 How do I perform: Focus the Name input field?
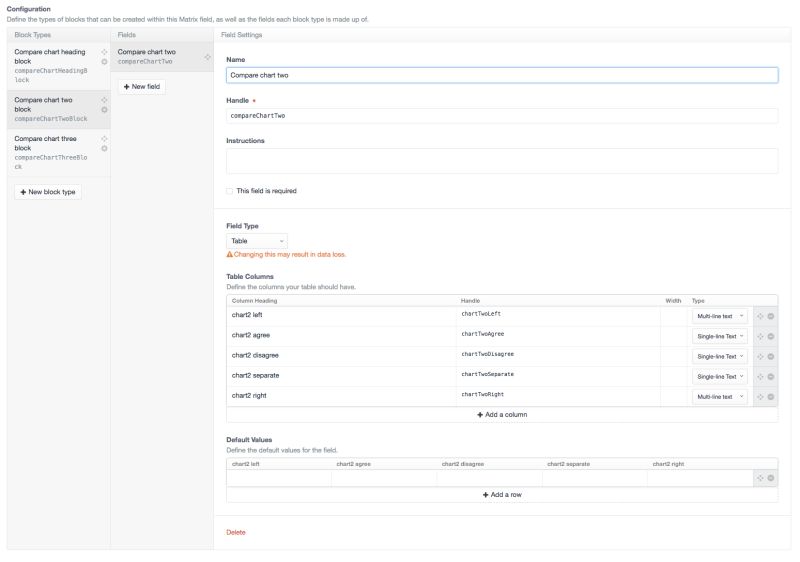502,75
